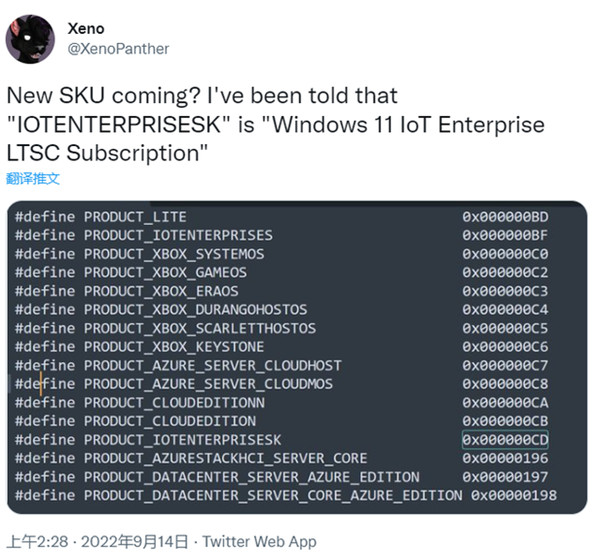
Task: Click the 0x00000198 hex value
Action: (513, 496)
